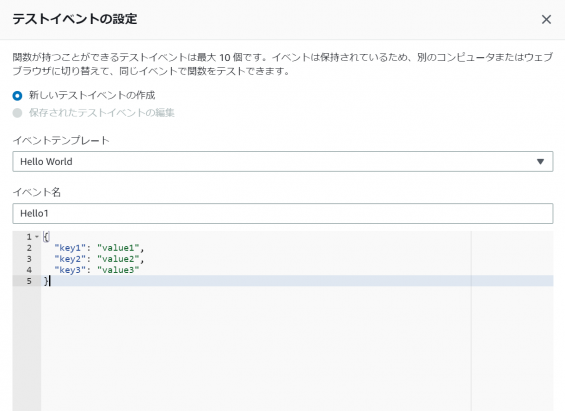The image size is (565, 411).
Task: Open the Hello World event template dropdown
Action: tap(283, 161)
